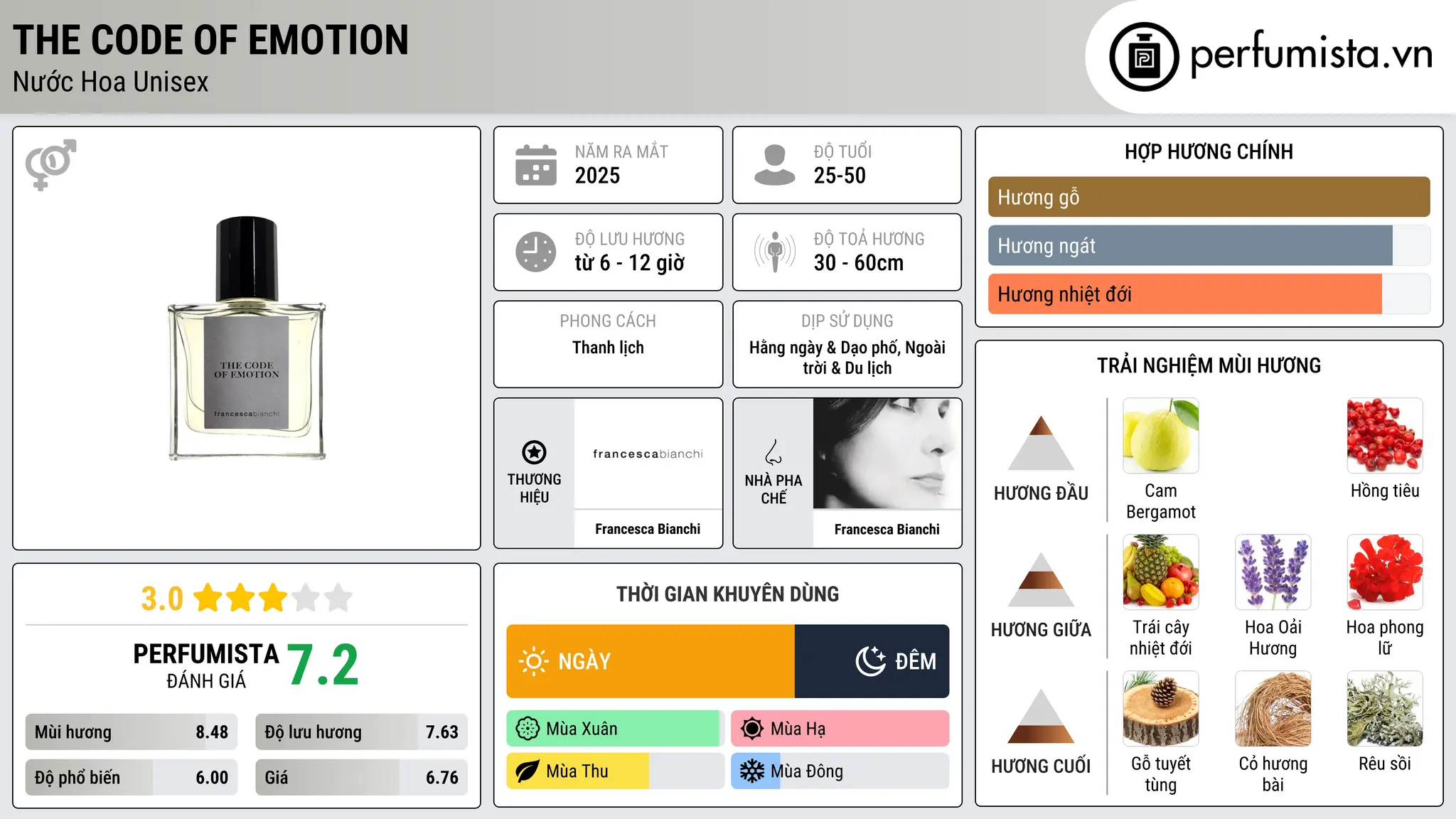Click the Gỗ tuyết tùng note image
This screenshot has height=819, width=1456.
tap(1161, 708)
